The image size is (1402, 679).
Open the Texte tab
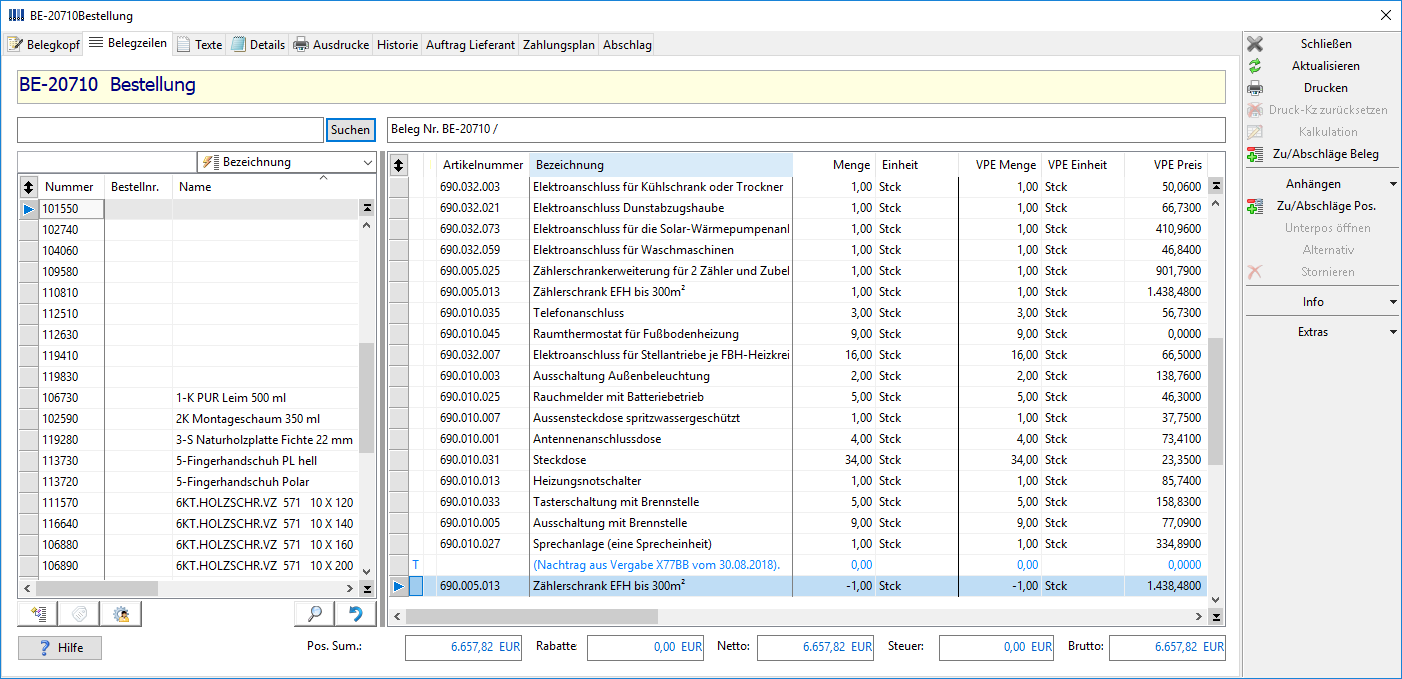pos(199,44)
